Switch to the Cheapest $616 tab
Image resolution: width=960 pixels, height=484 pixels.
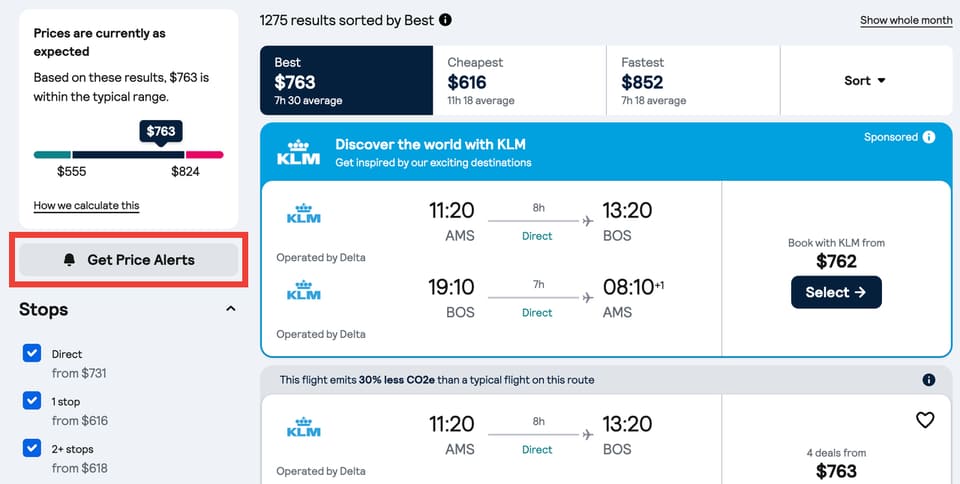point(520,81)
